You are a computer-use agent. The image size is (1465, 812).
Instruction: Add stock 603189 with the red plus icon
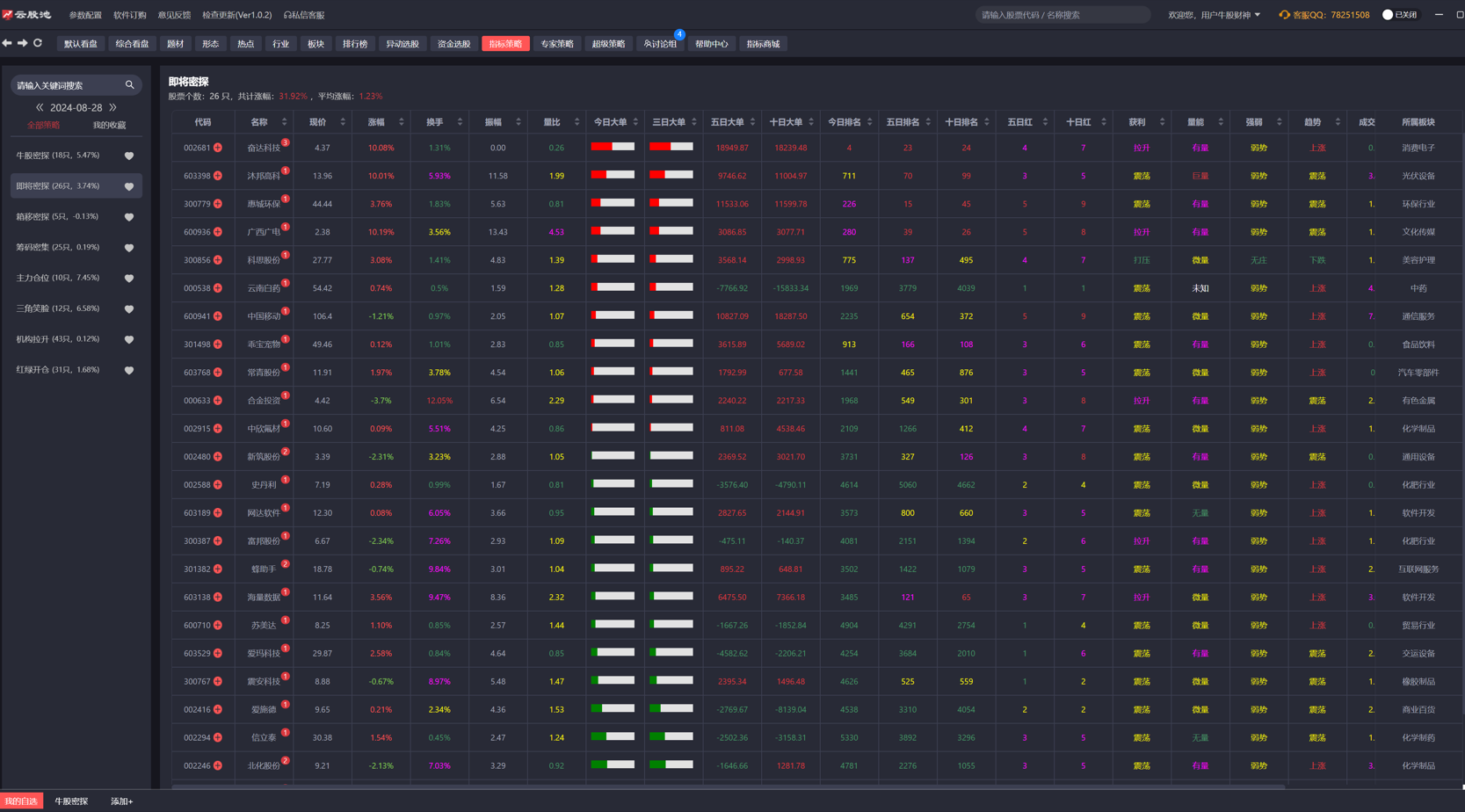tap(218, 513)
